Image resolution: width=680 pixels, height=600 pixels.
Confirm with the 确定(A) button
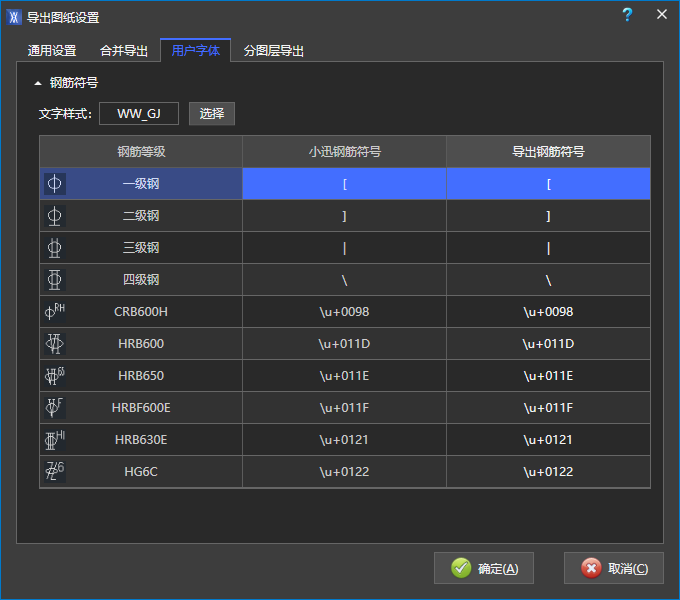[x=484, y=568]
